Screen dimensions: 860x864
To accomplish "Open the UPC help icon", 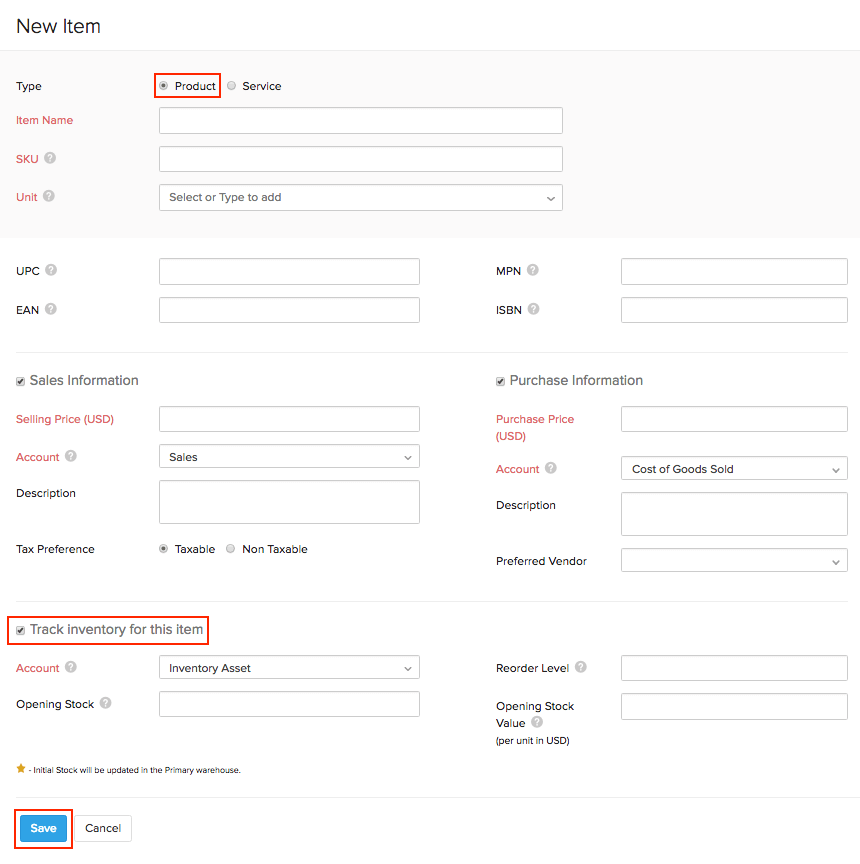I will click(53, 270).
